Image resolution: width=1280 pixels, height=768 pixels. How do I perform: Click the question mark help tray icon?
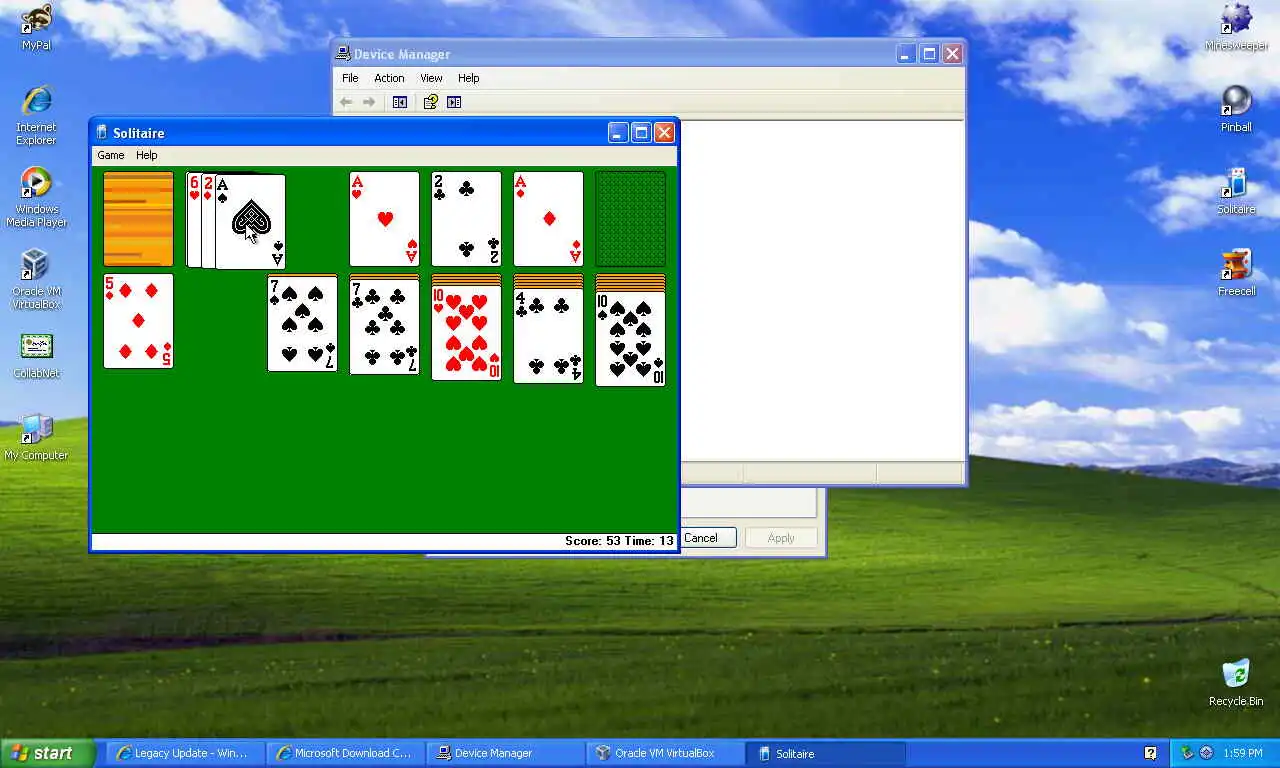point(1150,753)
